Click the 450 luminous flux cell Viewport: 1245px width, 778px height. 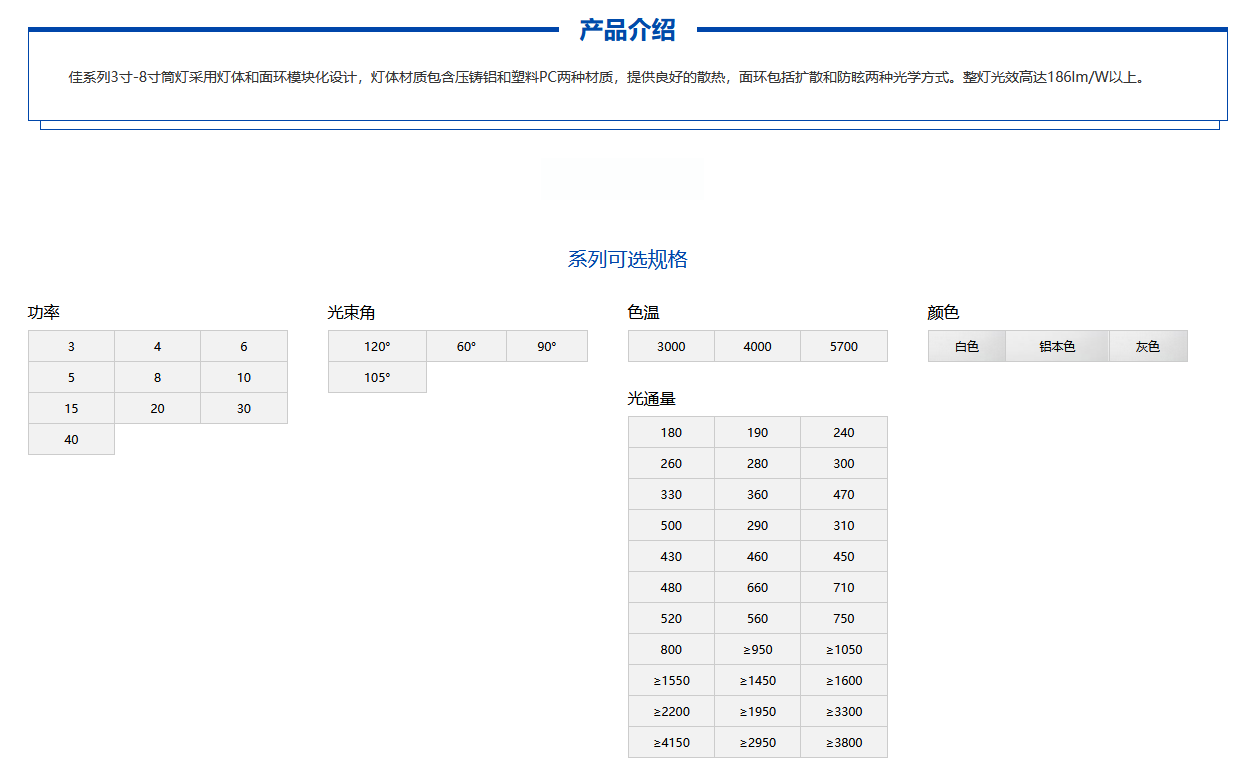[x=844, y=556]
